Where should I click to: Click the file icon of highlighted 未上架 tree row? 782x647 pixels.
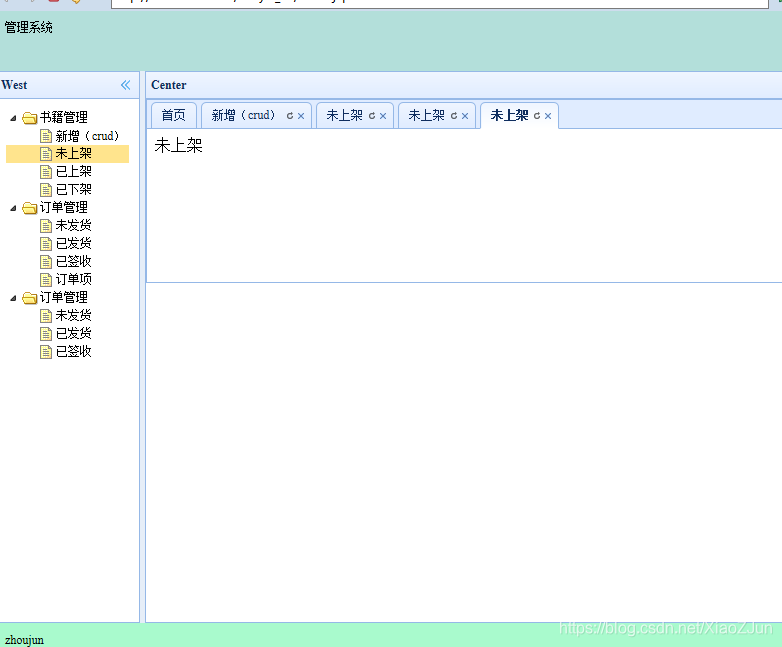pyautogui.click(x=46, y=154)
